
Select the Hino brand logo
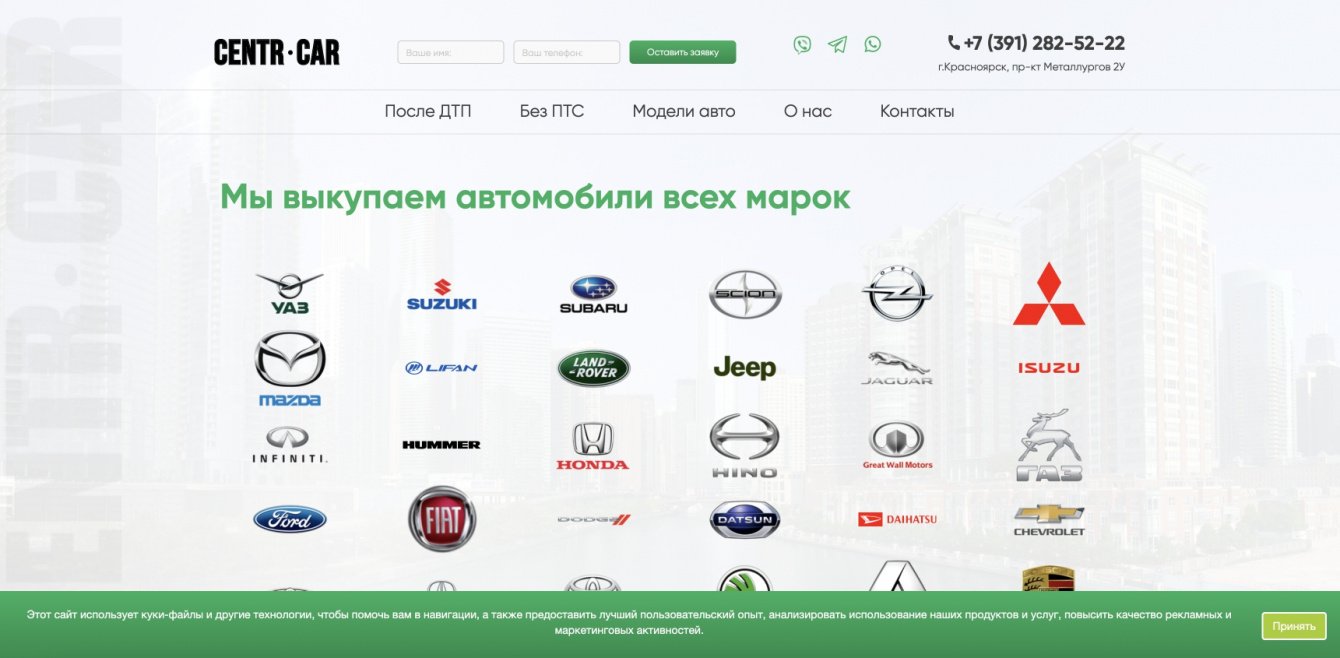(x=745, y=445)
